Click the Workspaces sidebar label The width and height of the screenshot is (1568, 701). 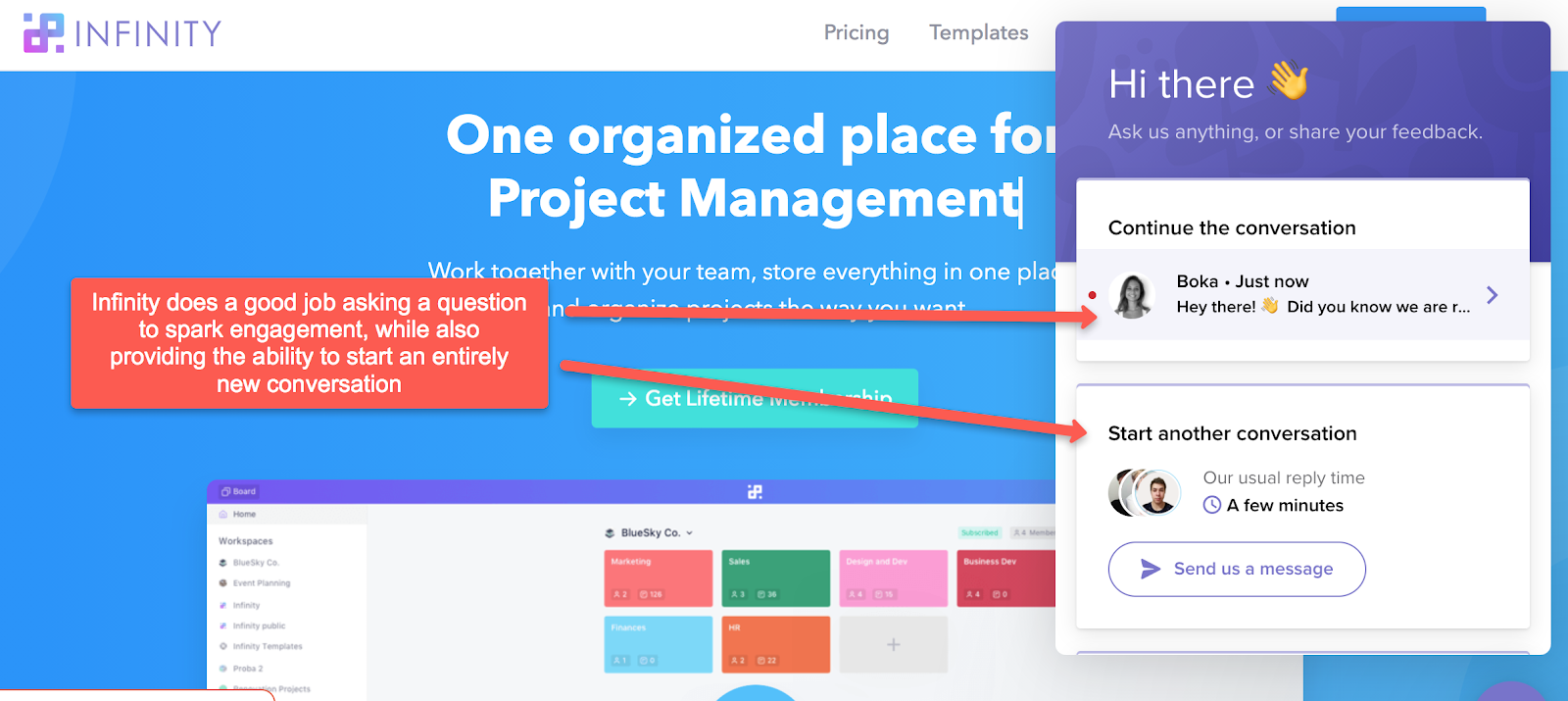click(x=246, y=541)
